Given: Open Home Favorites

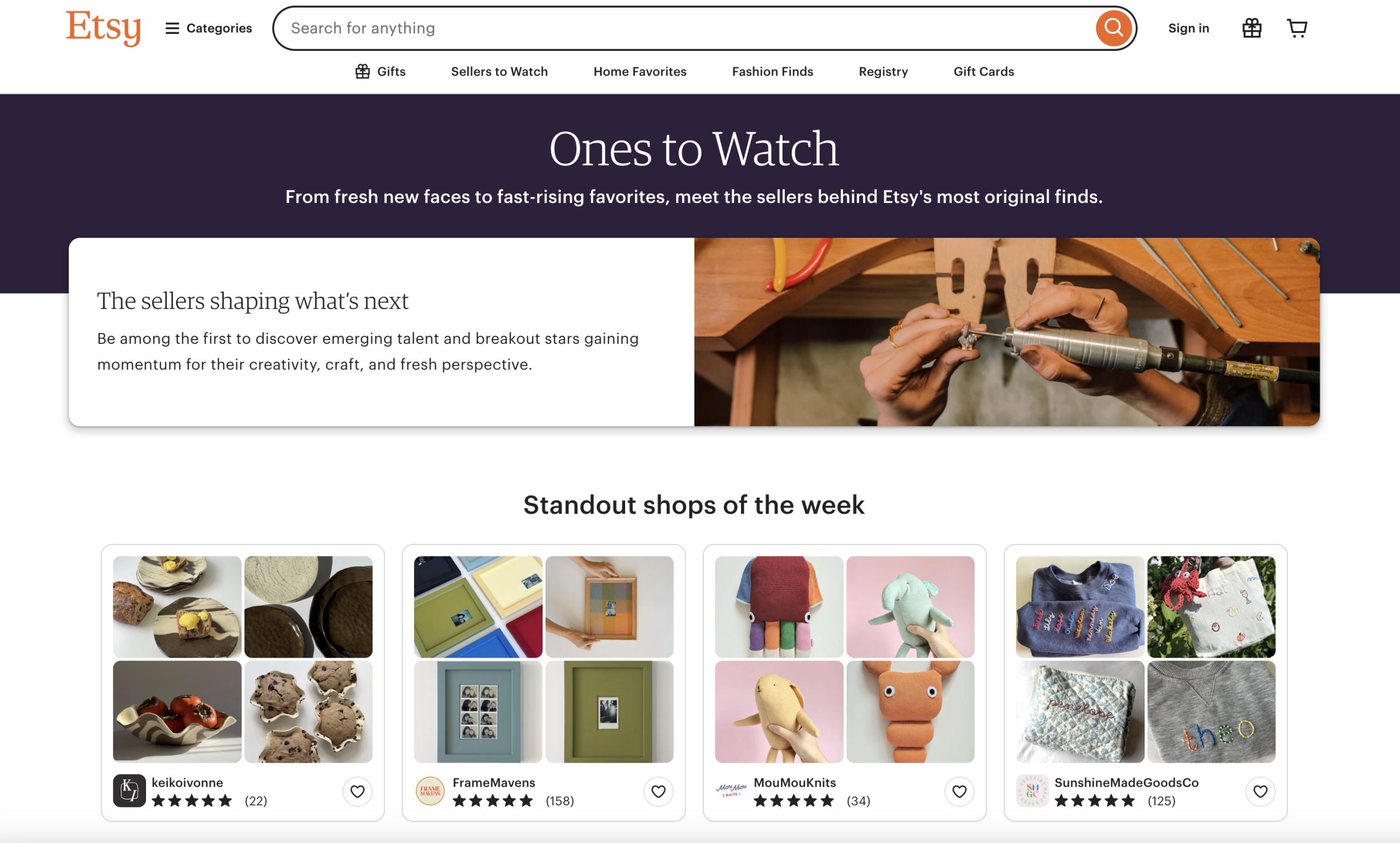Looking at the screenshot, I should [640, 72].
